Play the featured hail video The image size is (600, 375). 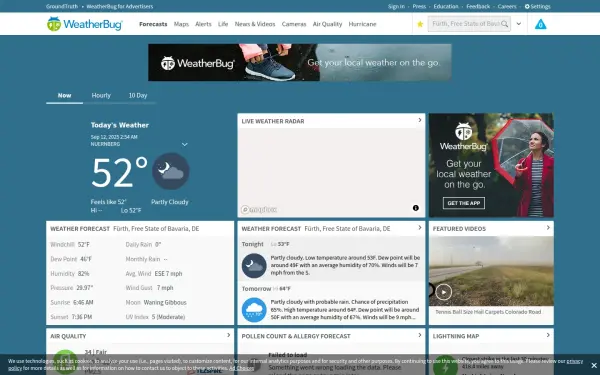pos(443,292)
